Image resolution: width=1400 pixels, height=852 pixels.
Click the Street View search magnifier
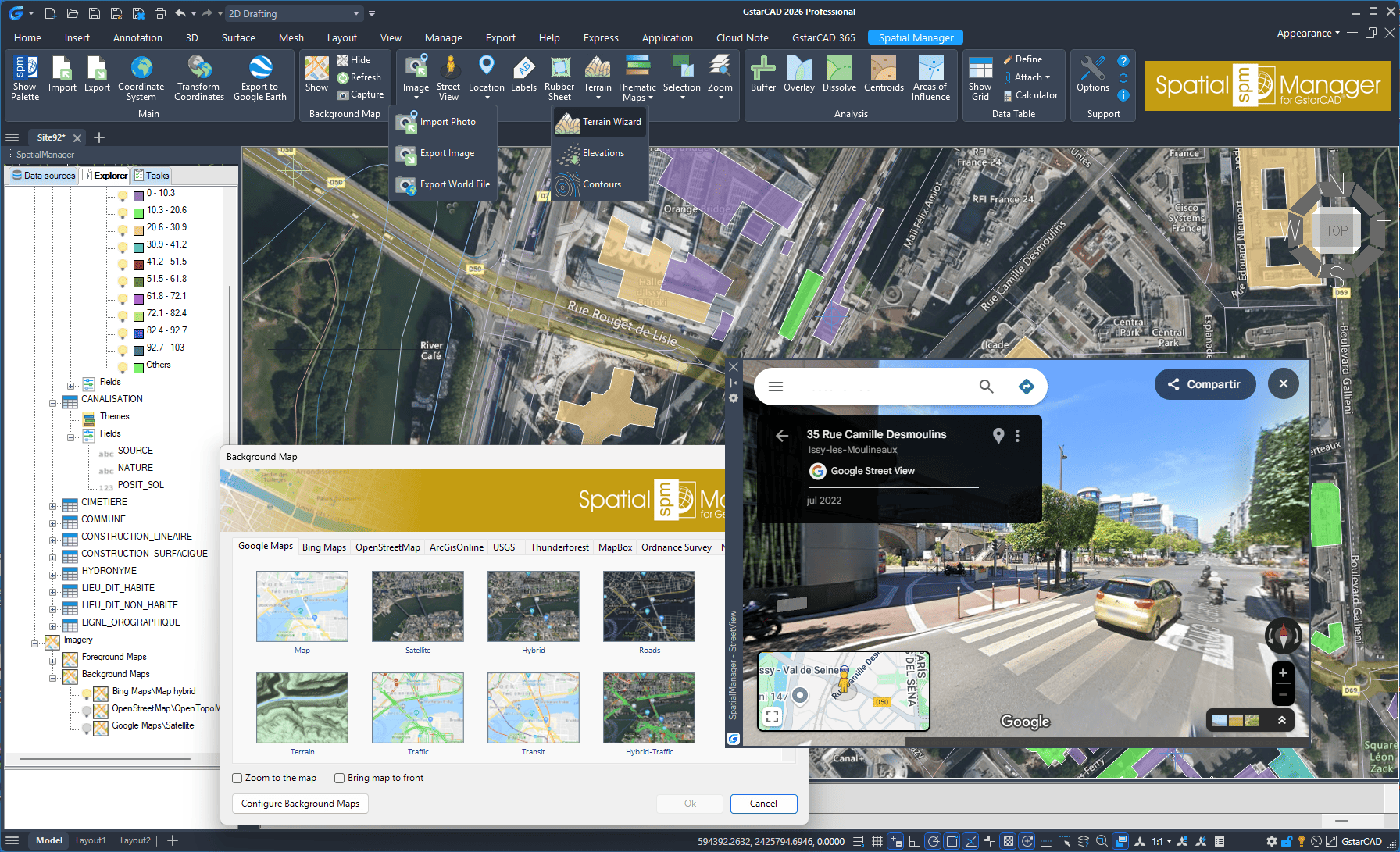click(986, 387)
